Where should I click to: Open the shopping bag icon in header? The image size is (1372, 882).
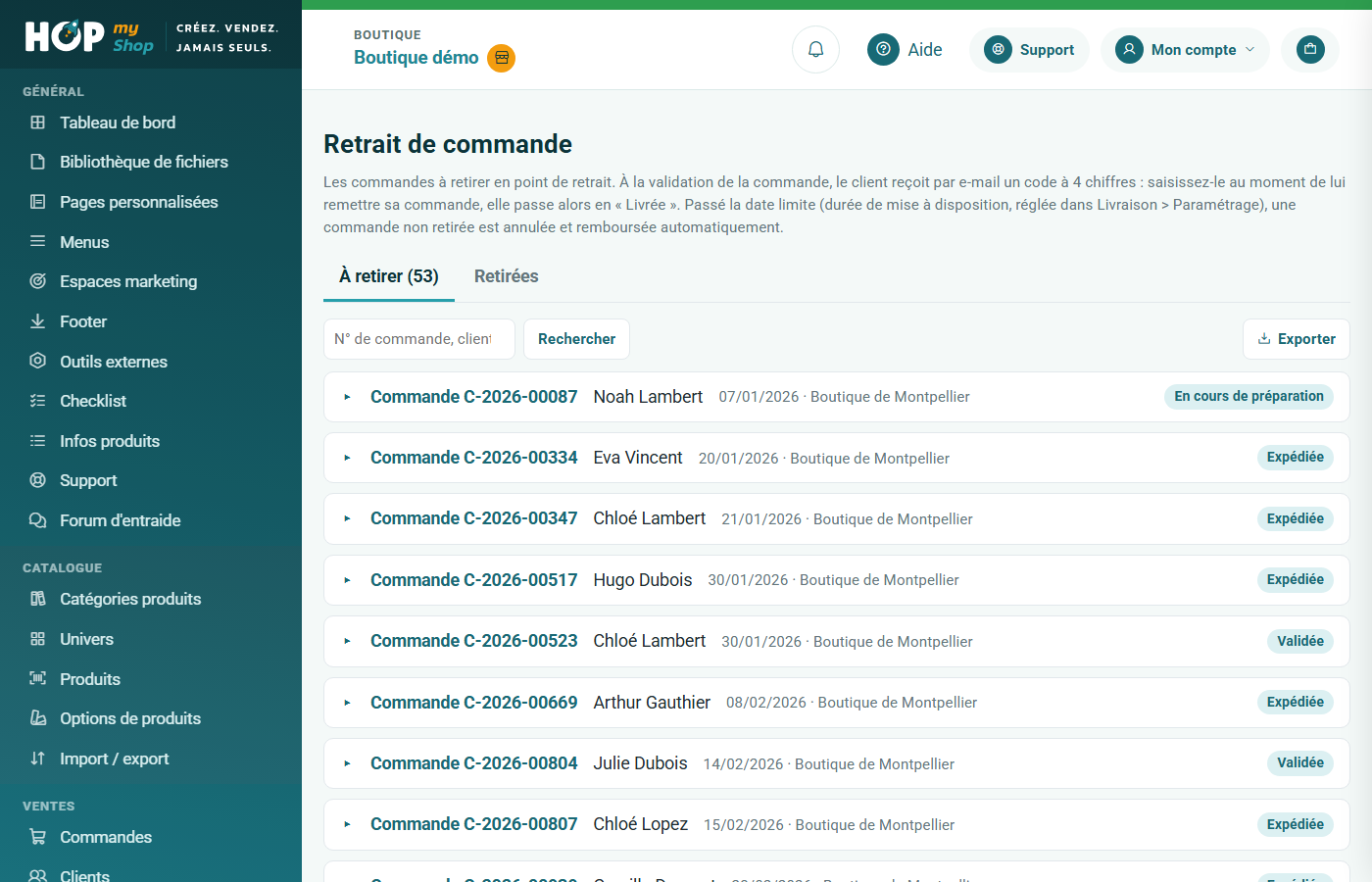pyautogui.click(x=1310, y=49)
